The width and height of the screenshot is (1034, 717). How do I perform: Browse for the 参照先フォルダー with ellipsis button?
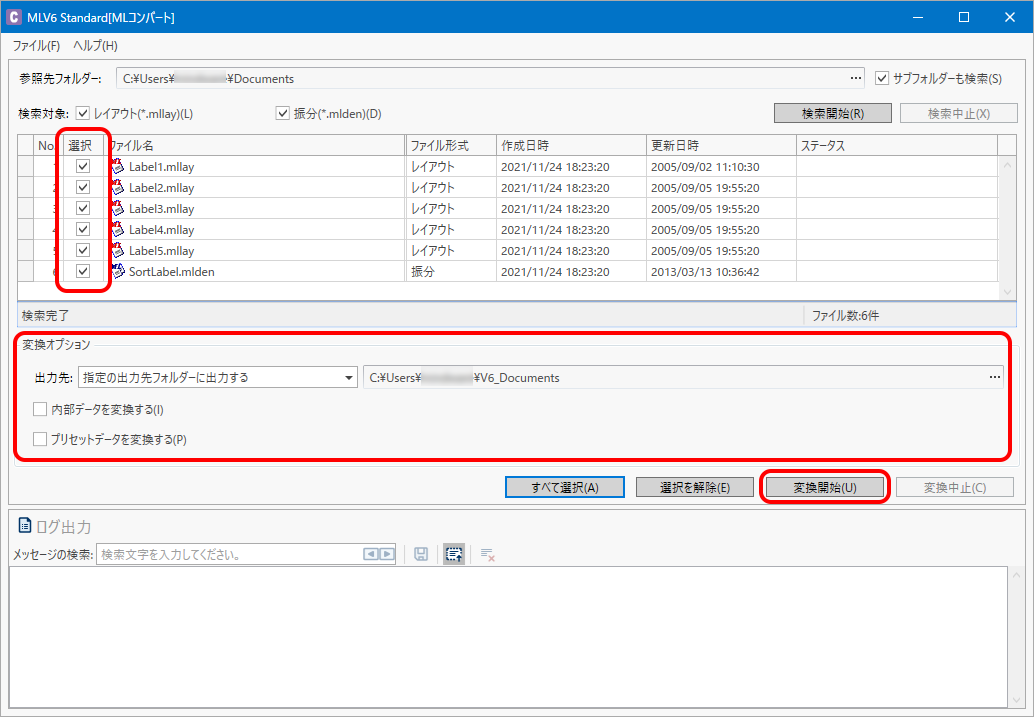[x=855, y=78]
